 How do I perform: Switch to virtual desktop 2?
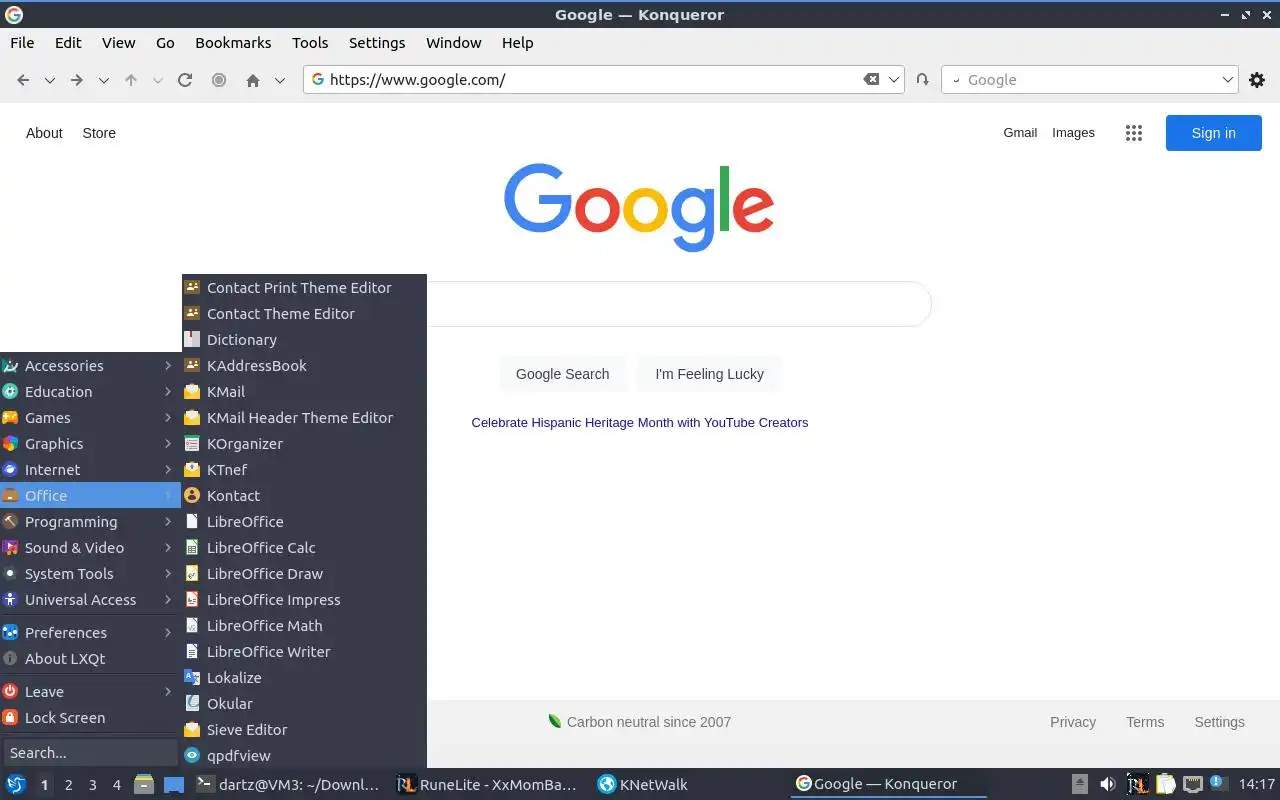[x=68, y=785]
